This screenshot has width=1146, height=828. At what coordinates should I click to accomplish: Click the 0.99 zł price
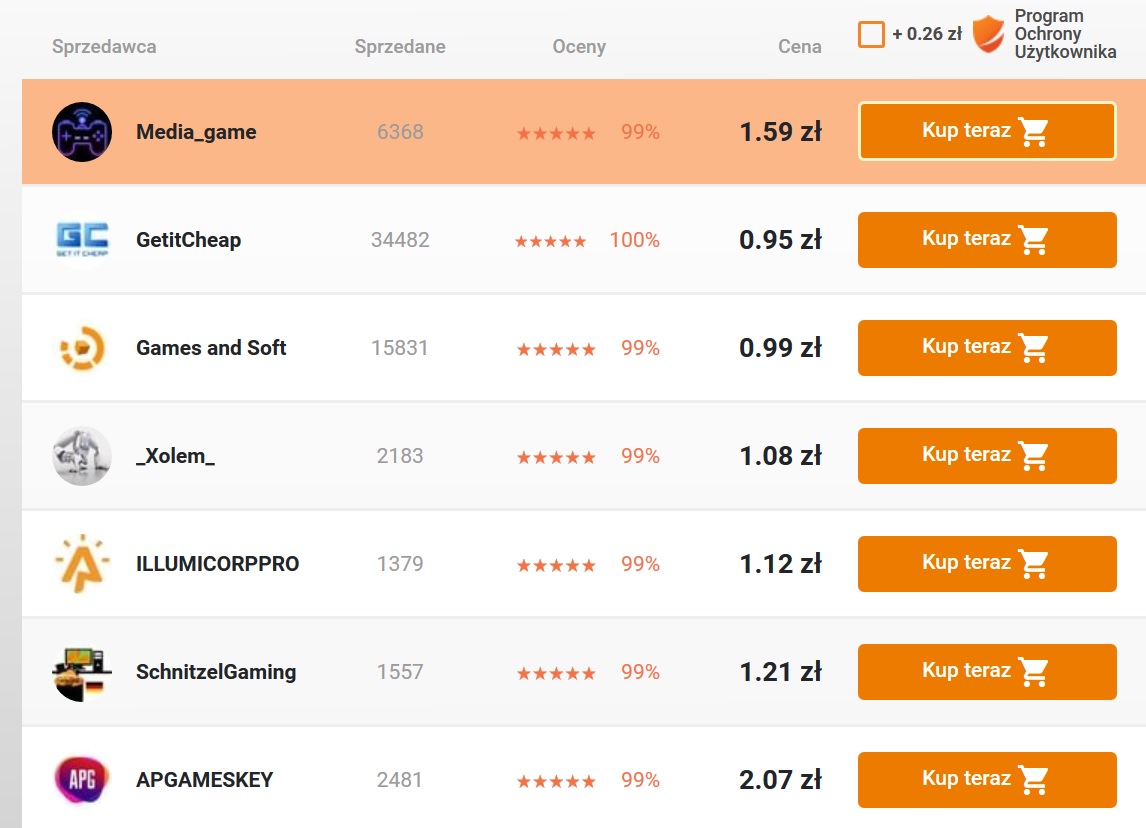[781, 348]
